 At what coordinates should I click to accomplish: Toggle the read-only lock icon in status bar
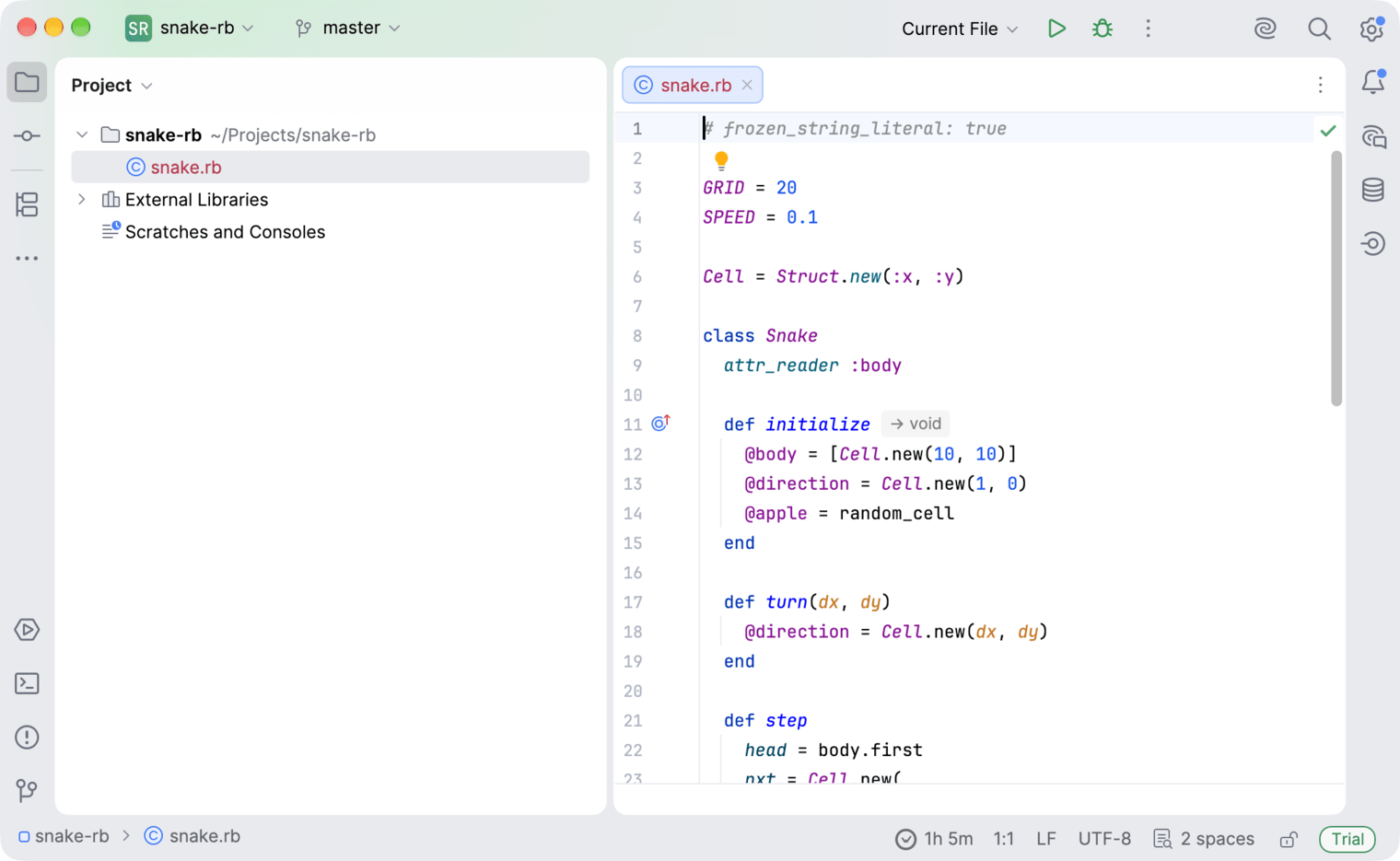pos(1289,839)
